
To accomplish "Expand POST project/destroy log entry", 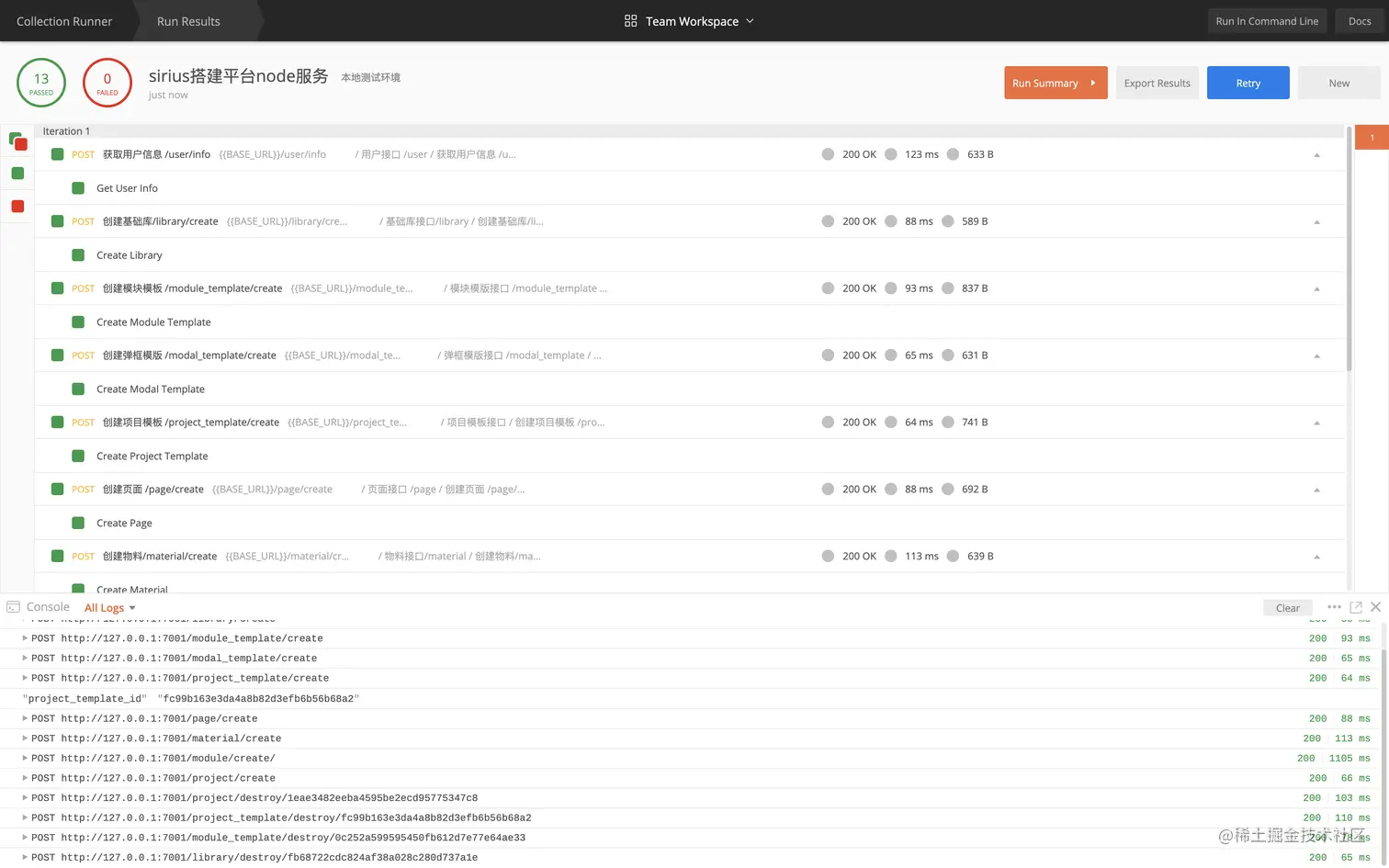I will click(x=25, y=798).
